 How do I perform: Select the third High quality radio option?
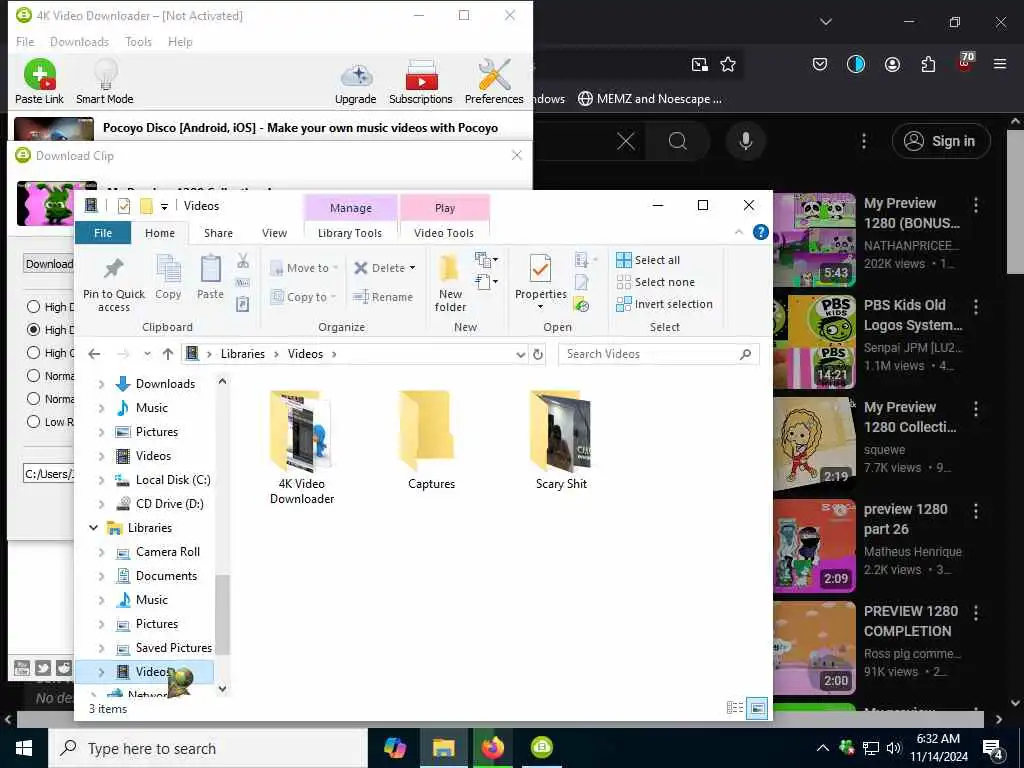point(33,353)
